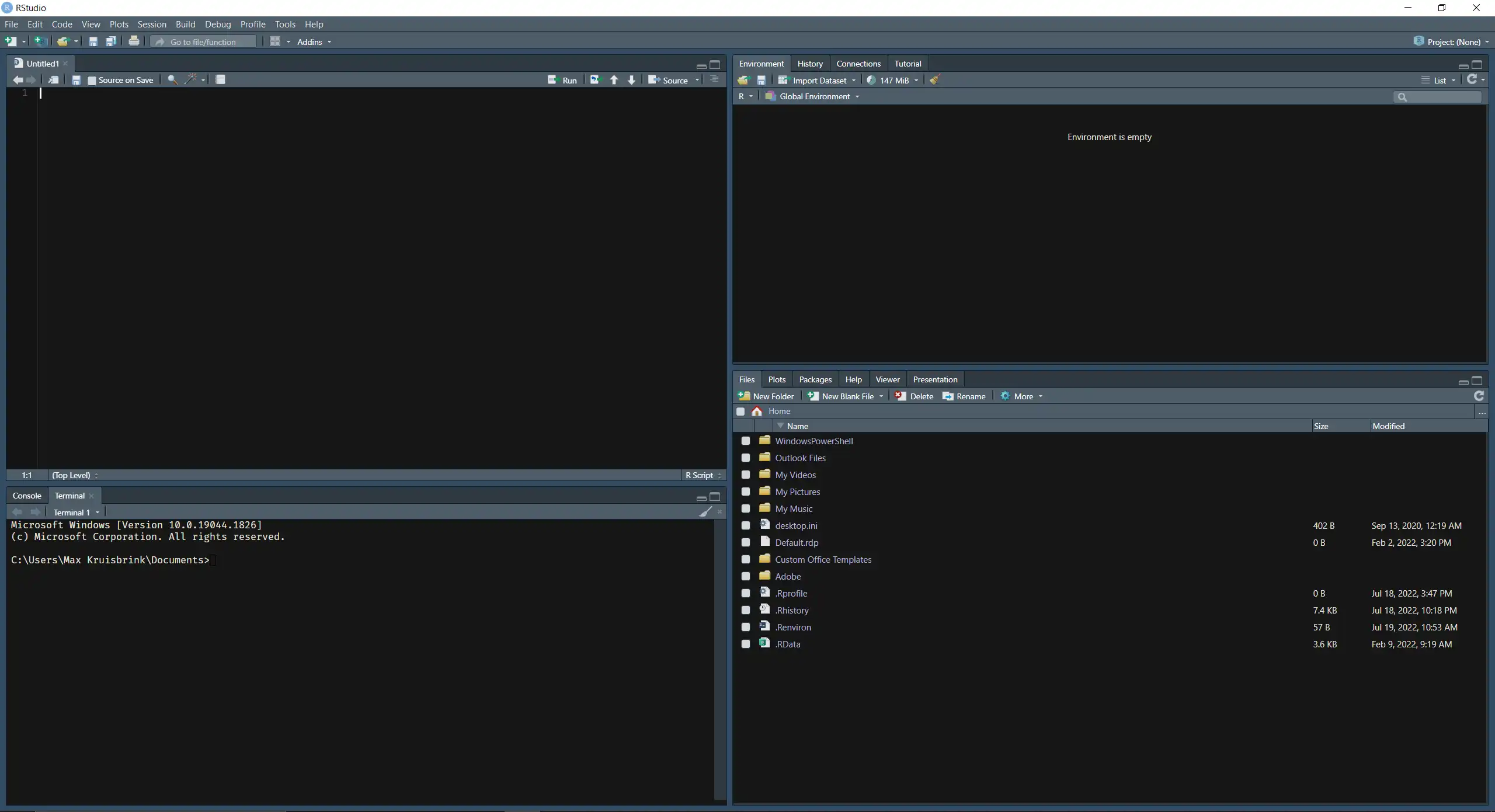Switch to the Console tab
1495x812 pixels.
coord(27,496)
